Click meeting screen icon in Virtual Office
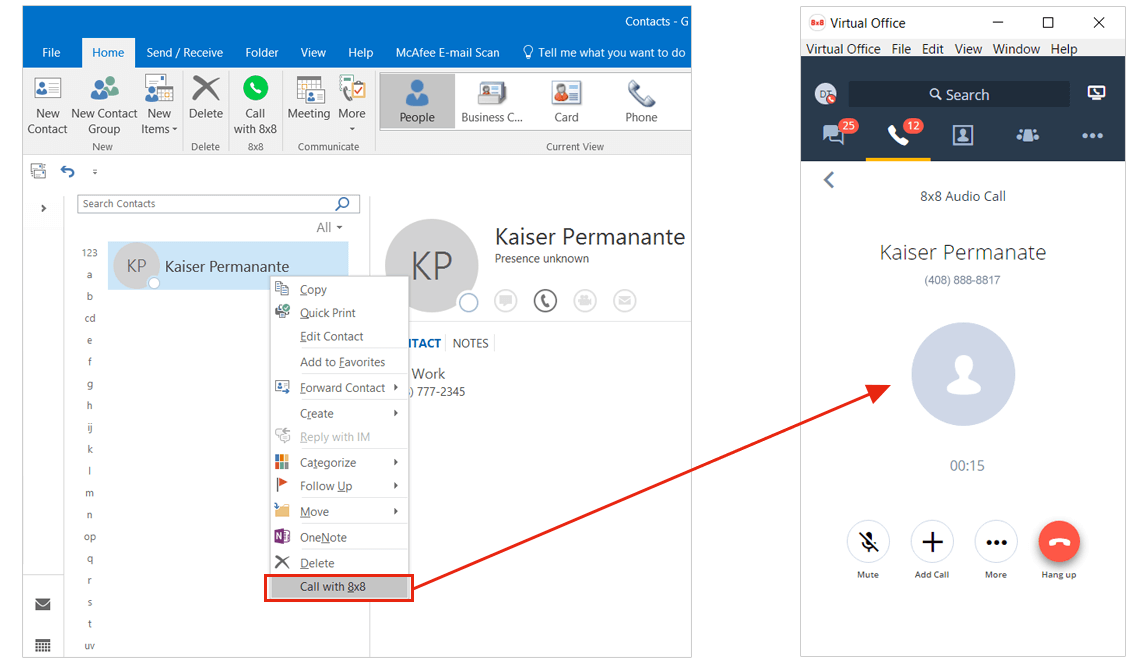Viewport: 1144px width, 662px height. coord(1096,93)
